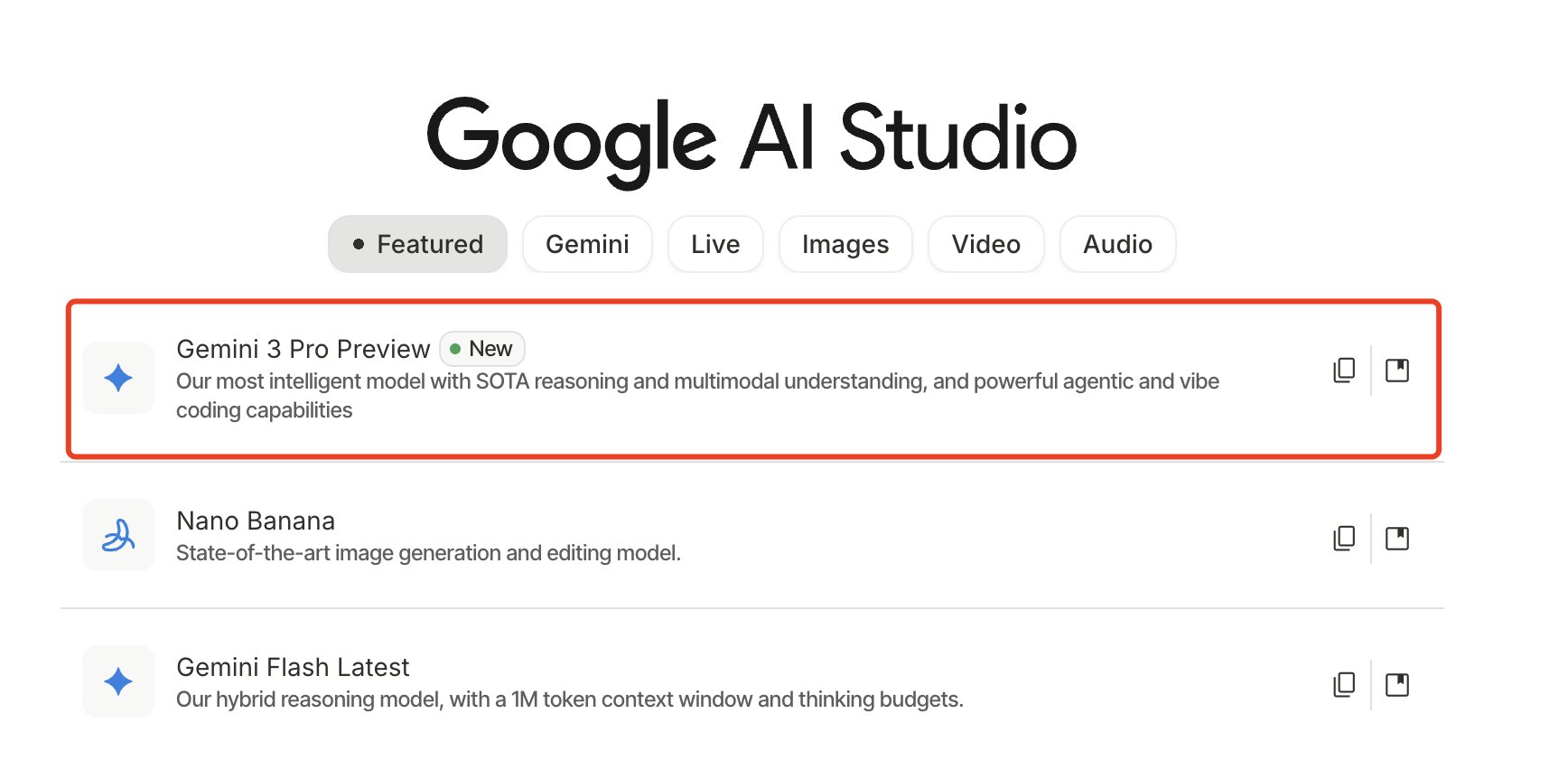This screenshot has height=770, width=1568.
Task: Select the Nano Banana model title
Action: click(256, 521)
